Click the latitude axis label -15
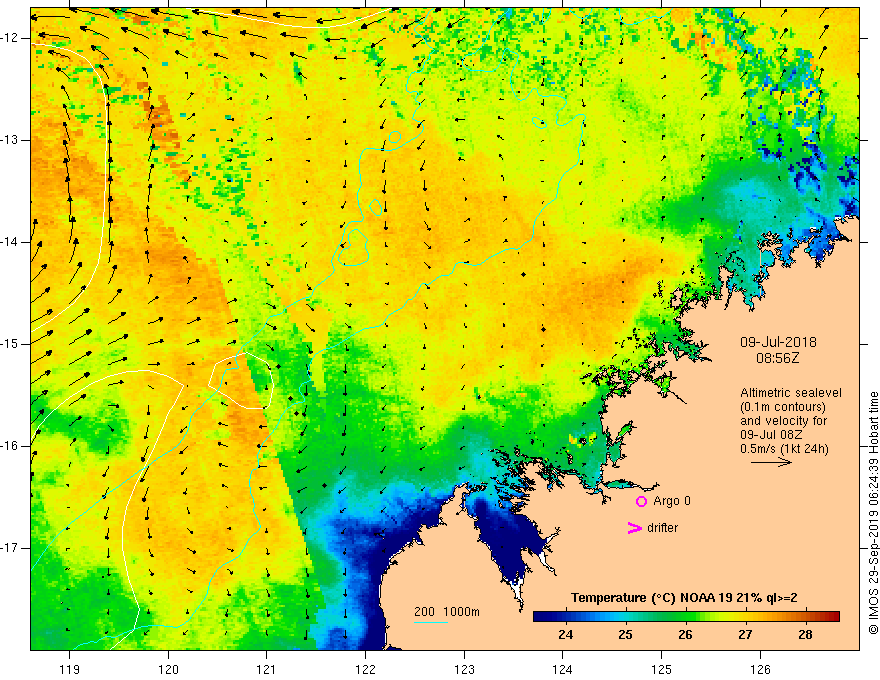The height and width of the screenshot is (680, 880). click(x=10, y=344)
